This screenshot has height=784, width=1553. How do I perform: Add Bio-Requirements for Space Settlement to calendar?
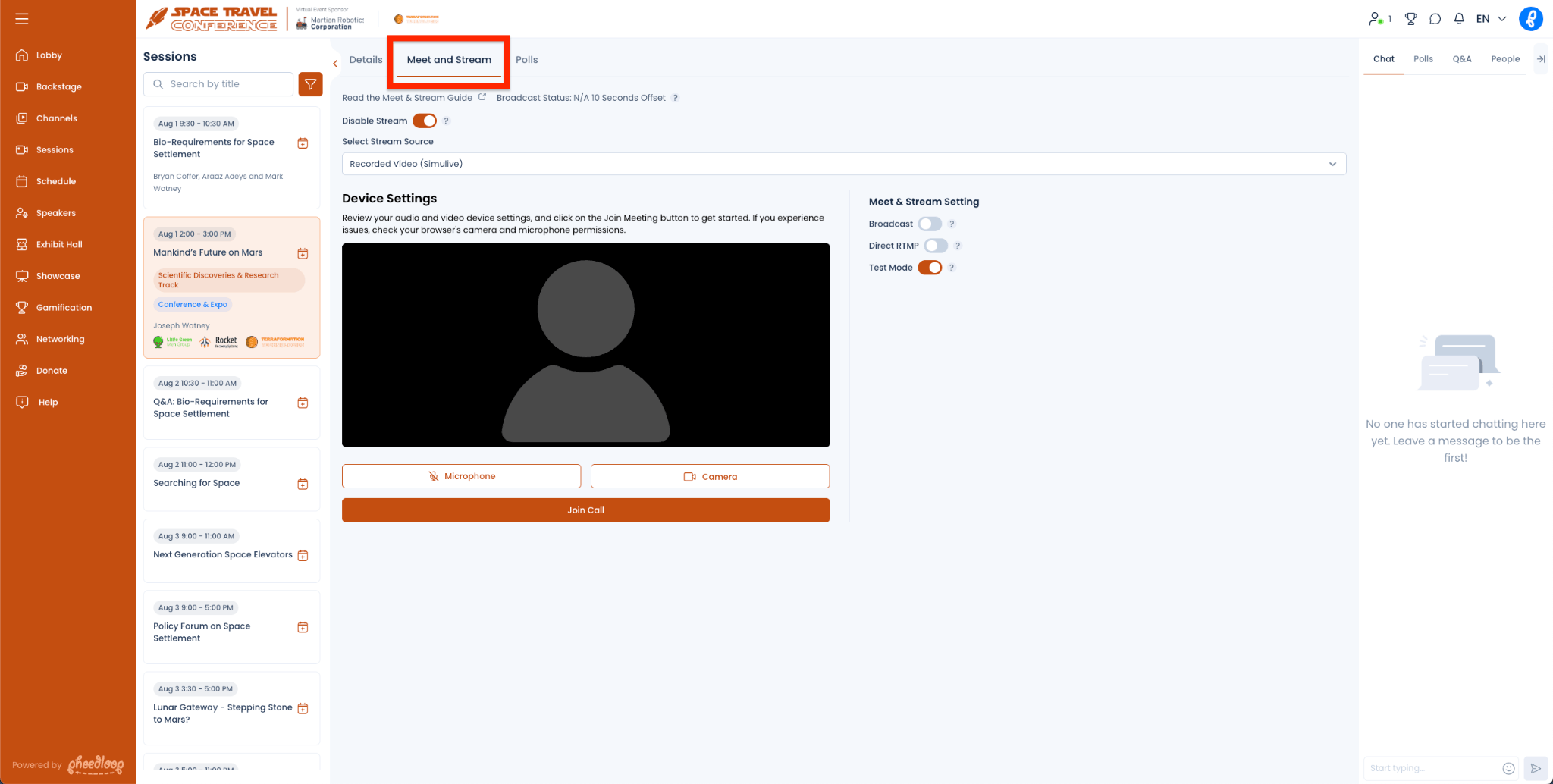pyautogui.click(x=303, y=143)
